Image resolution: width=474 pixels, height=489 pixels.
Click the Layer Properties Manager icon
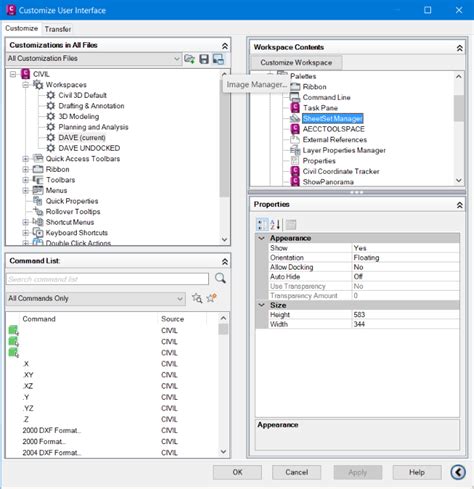point(295,150)
